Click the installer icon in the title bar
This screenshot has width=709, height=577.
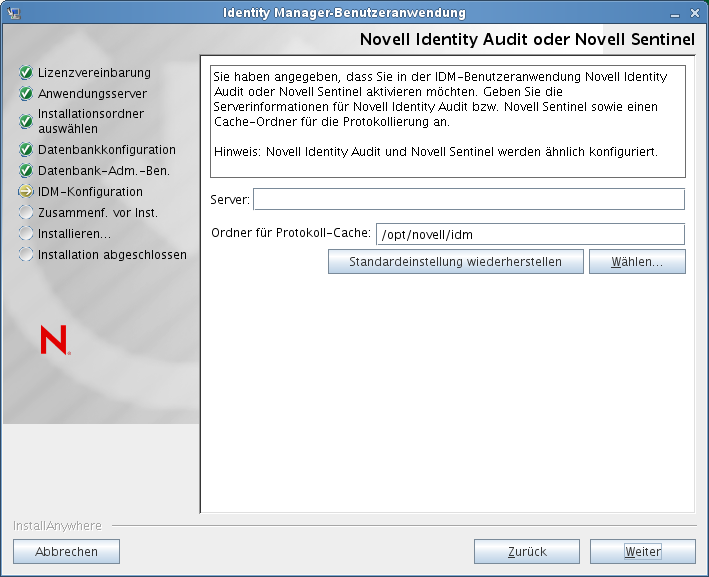(x=14, y=13)
